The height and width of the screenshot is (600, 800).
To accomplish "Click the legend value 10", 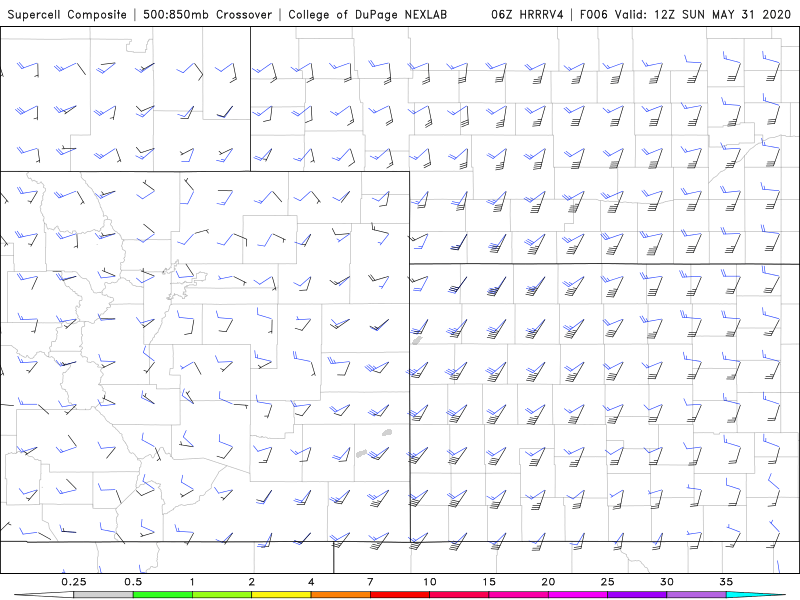I will click(x=430, y=582).
